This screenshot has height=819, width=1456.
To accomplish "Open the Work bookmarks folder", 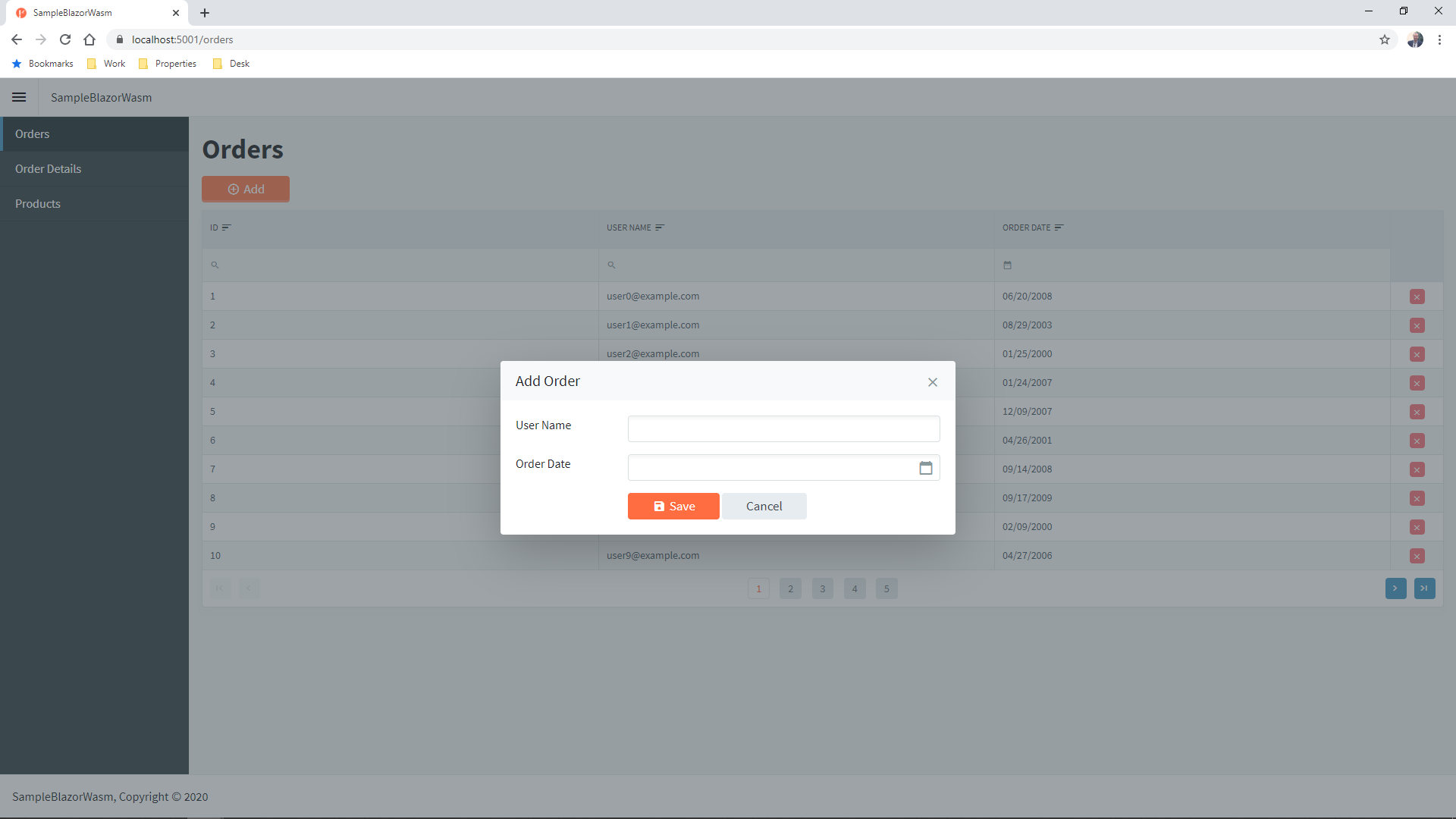I will click(106, 64).
